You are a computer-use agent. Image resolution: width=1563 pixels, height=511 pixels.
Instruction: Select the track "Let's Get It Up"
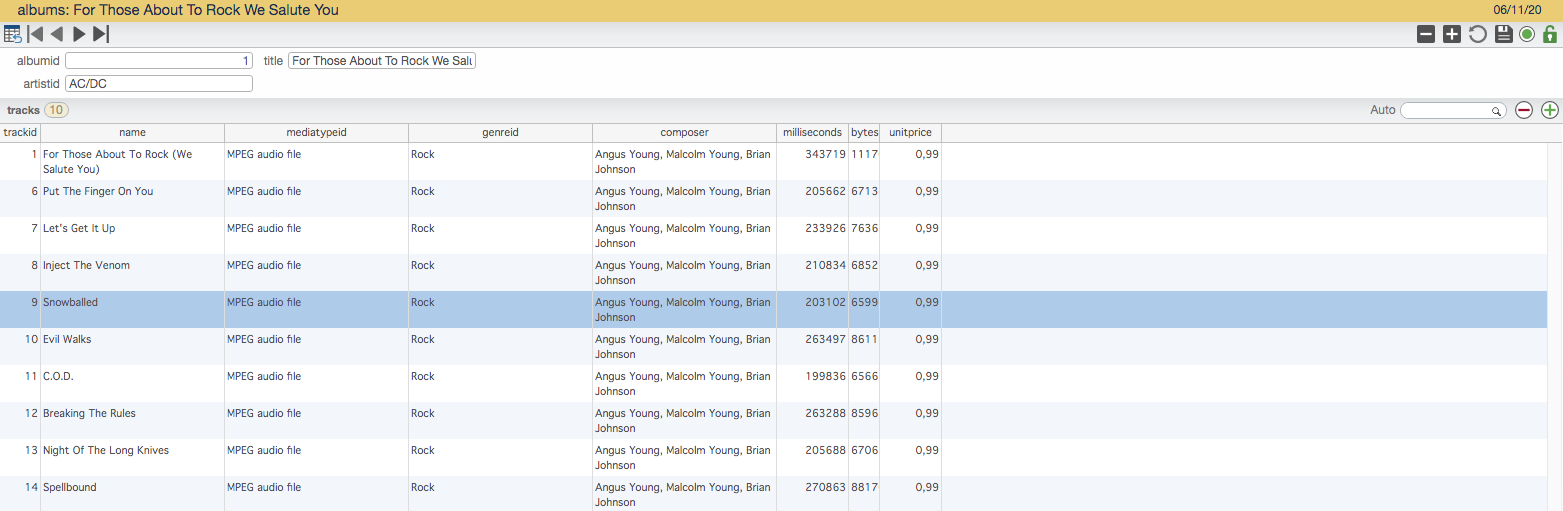point(774,236)
